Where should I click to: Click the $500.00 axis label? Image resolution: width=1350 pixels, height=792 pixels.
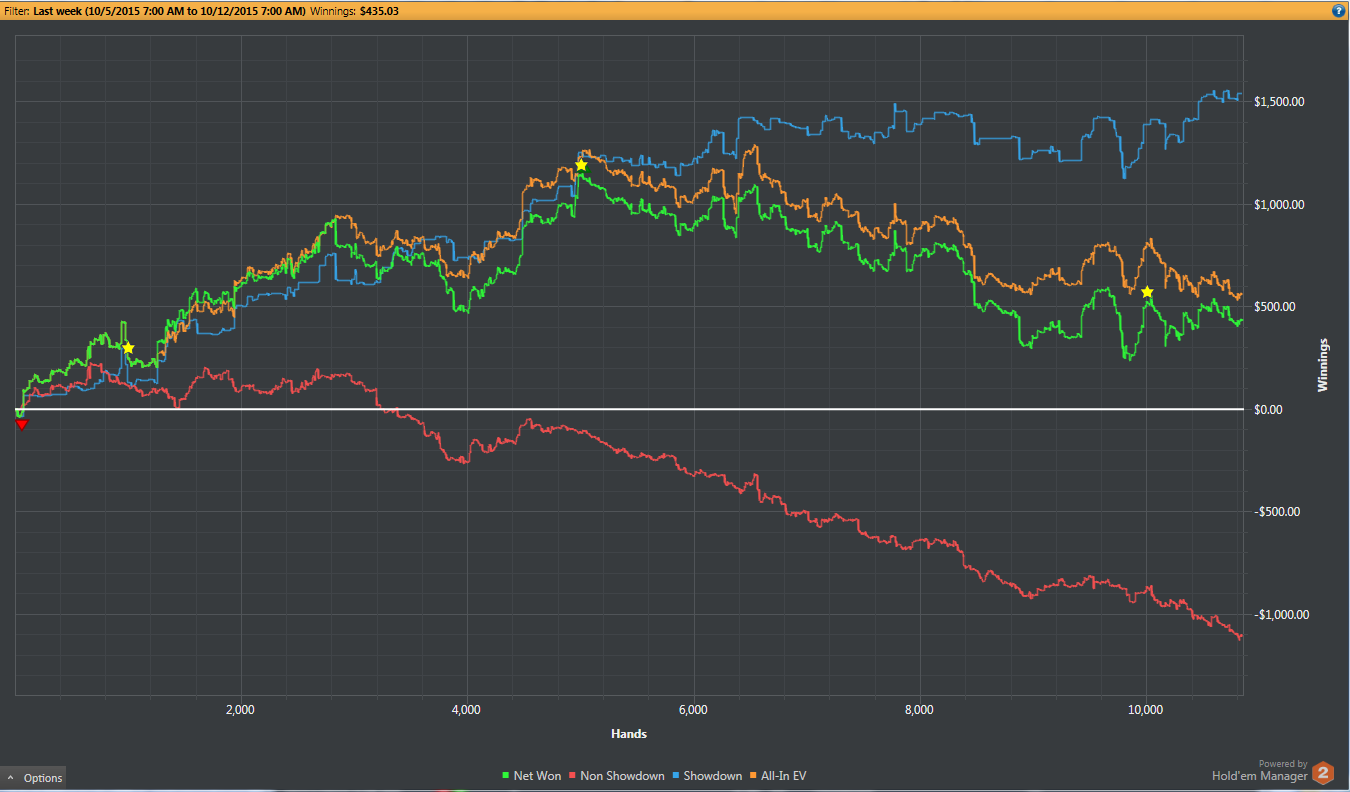click(1275, 307)
